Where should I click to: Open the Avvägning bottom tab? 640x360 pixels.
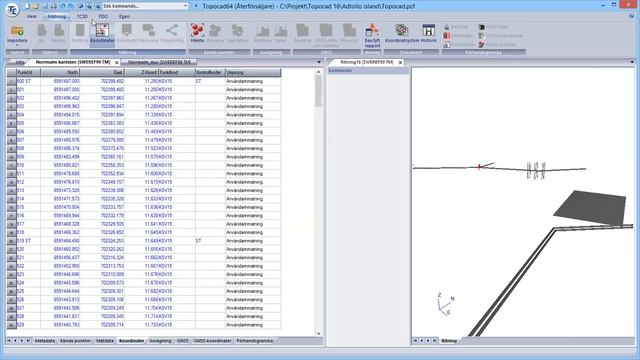point(160,340)
